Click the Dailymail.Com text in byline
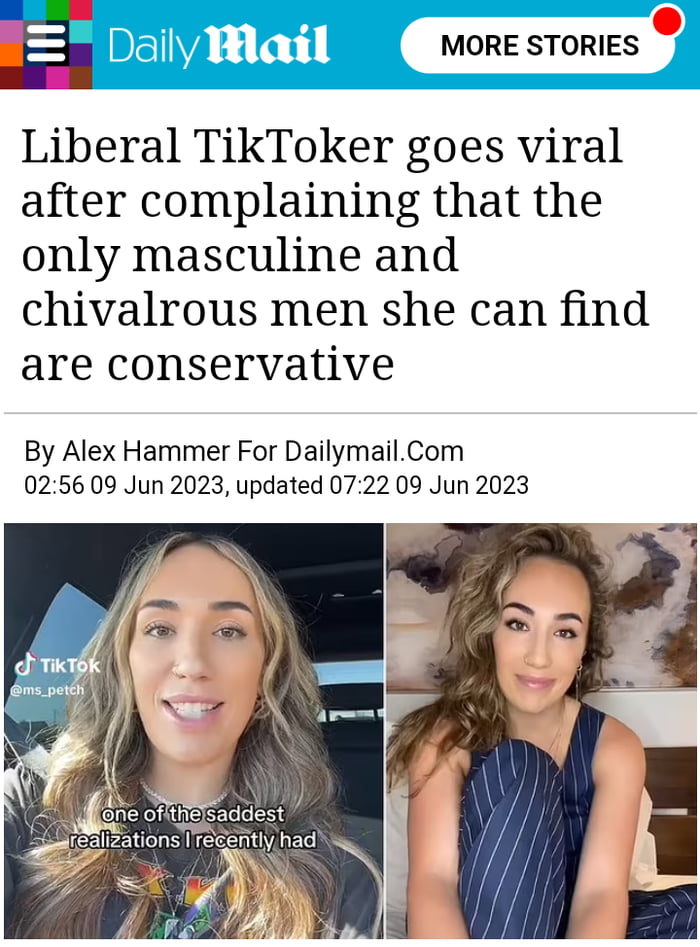 374,451
